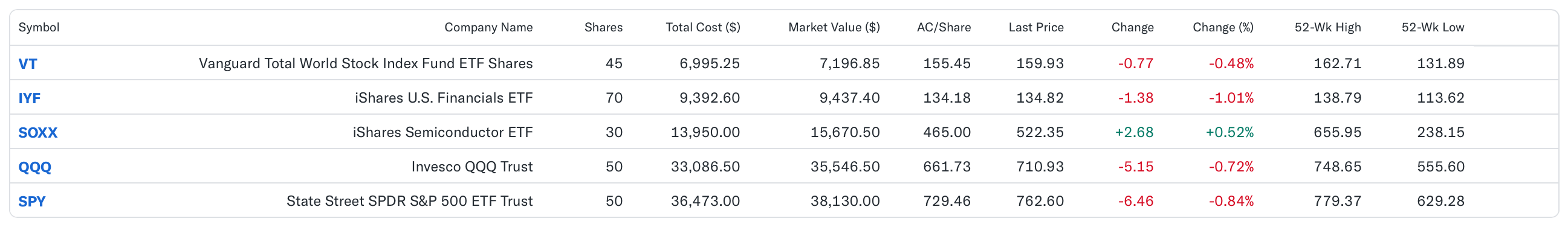Select Vanguard Total World Stock Index row name

366,63
